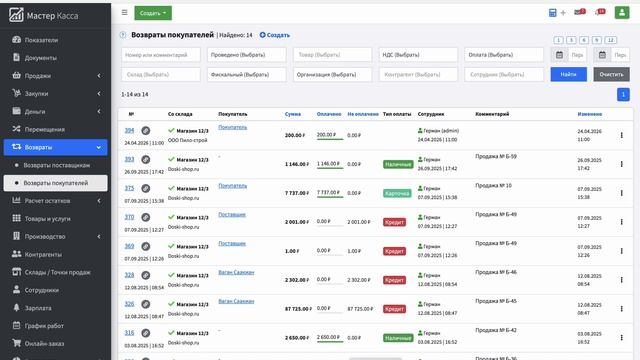Expand the Продажи sidebar menu
Image resolution: width=640 pixels, height=360 pixels.
[x=56, y=76]
